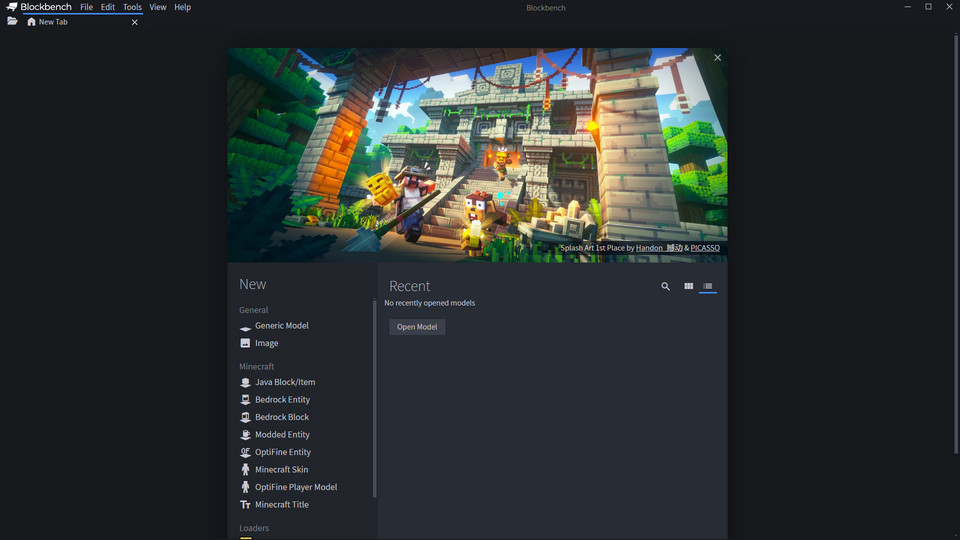This screenshot has height=540, width=960.
Task: Click the 'No recently opened models' text
Action: 430,303
